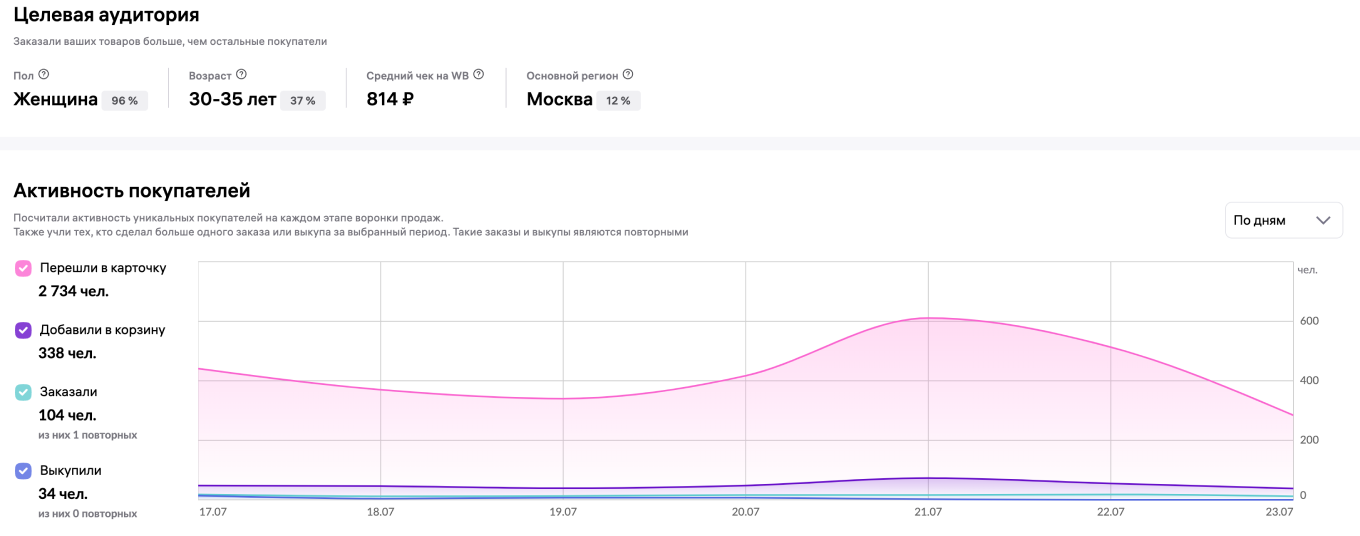
Task: Click the pink chart peak at 21.07
Action: [928, 318]
